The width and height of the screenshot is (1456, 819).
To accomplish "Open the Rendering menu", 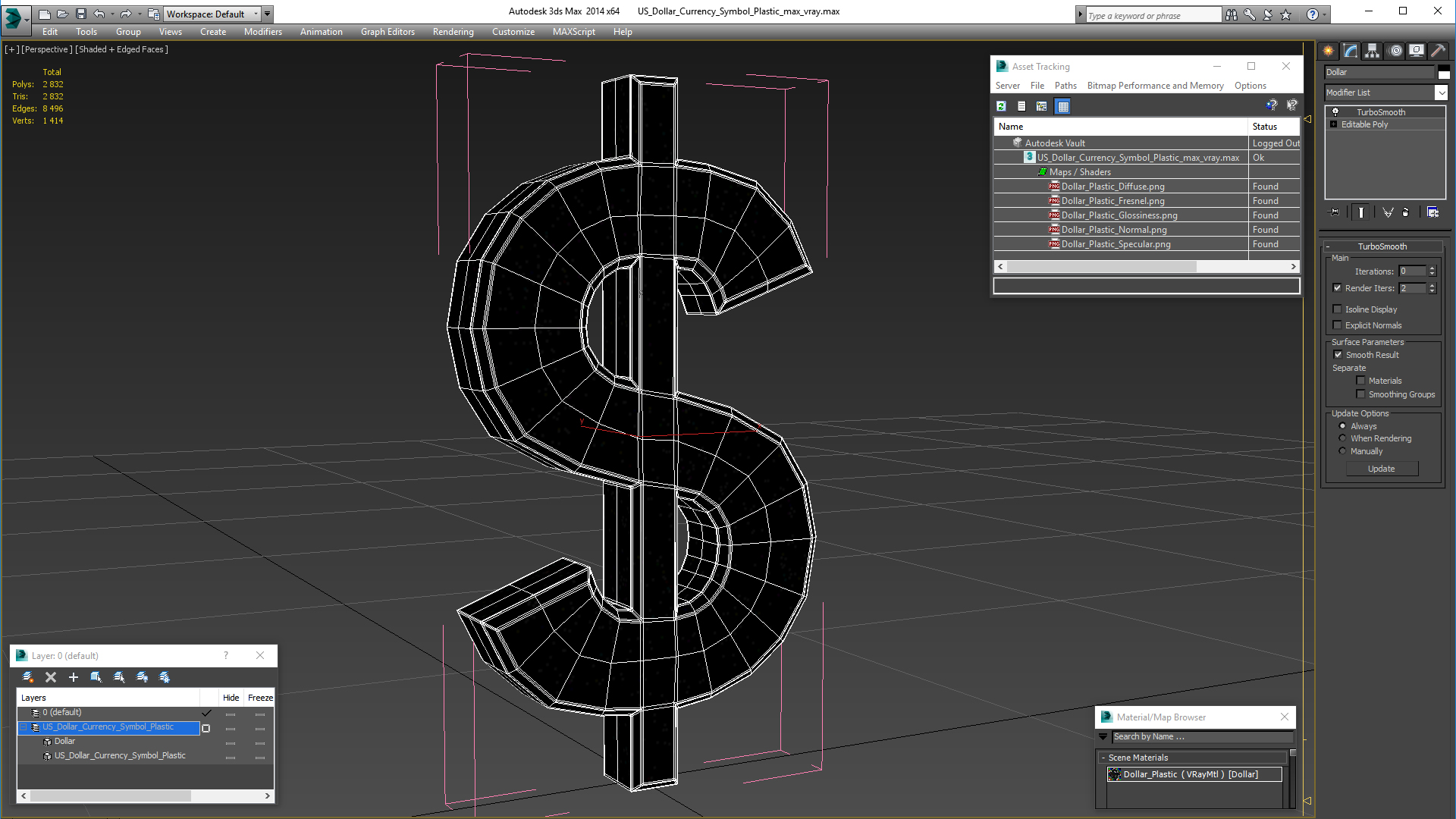I will click(x=453, y=32).
